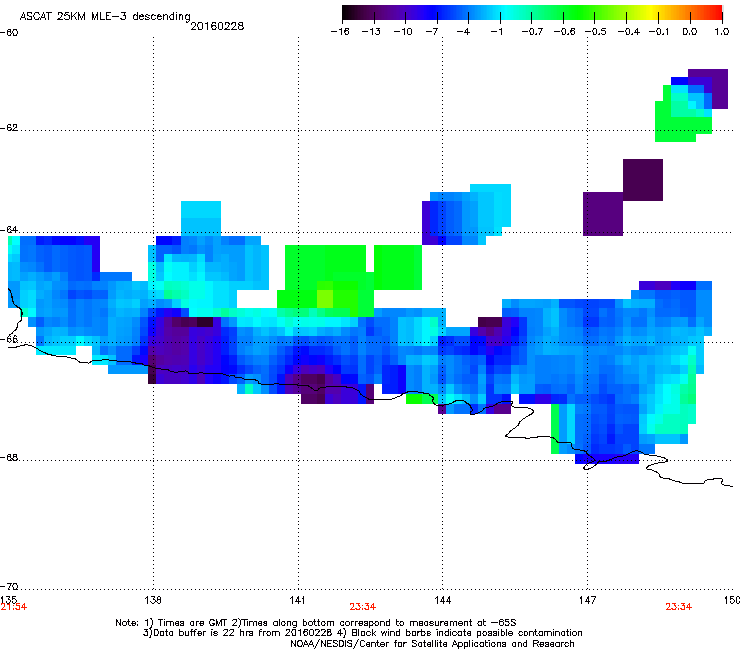Click the -1 label on the color scale

pos(496,32)
